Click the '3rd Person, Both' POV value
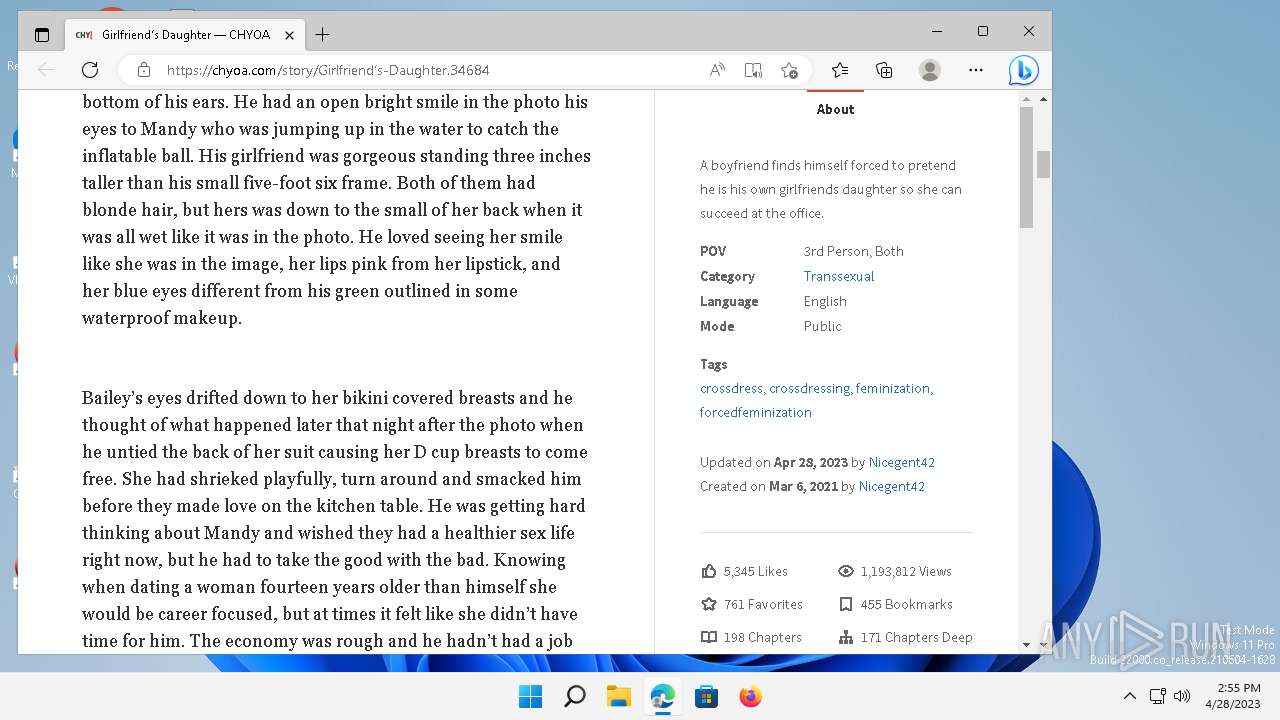Viewport: 1280px width, 720px height. 854,251
